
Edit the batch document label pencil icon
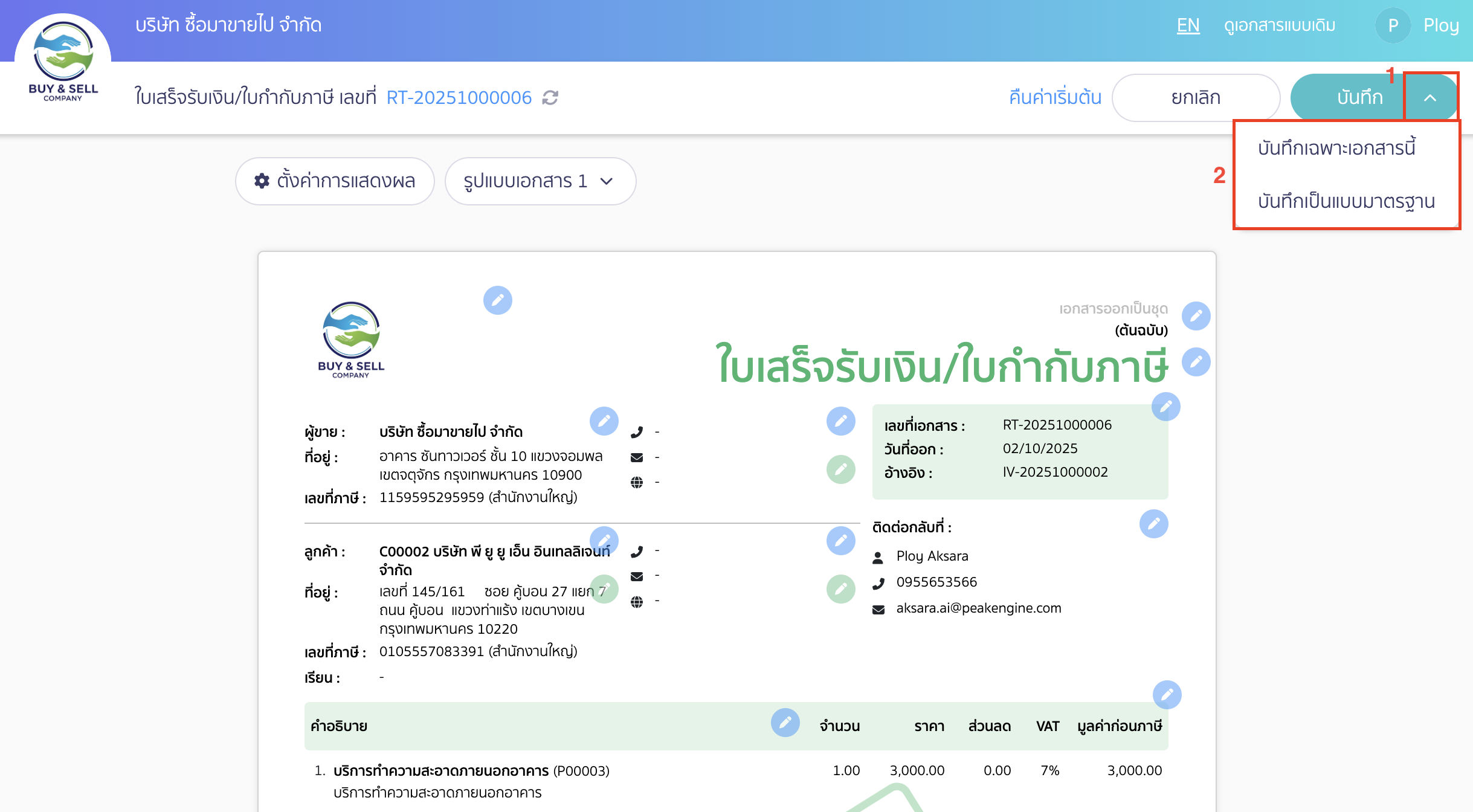(x=1196, y=315)
